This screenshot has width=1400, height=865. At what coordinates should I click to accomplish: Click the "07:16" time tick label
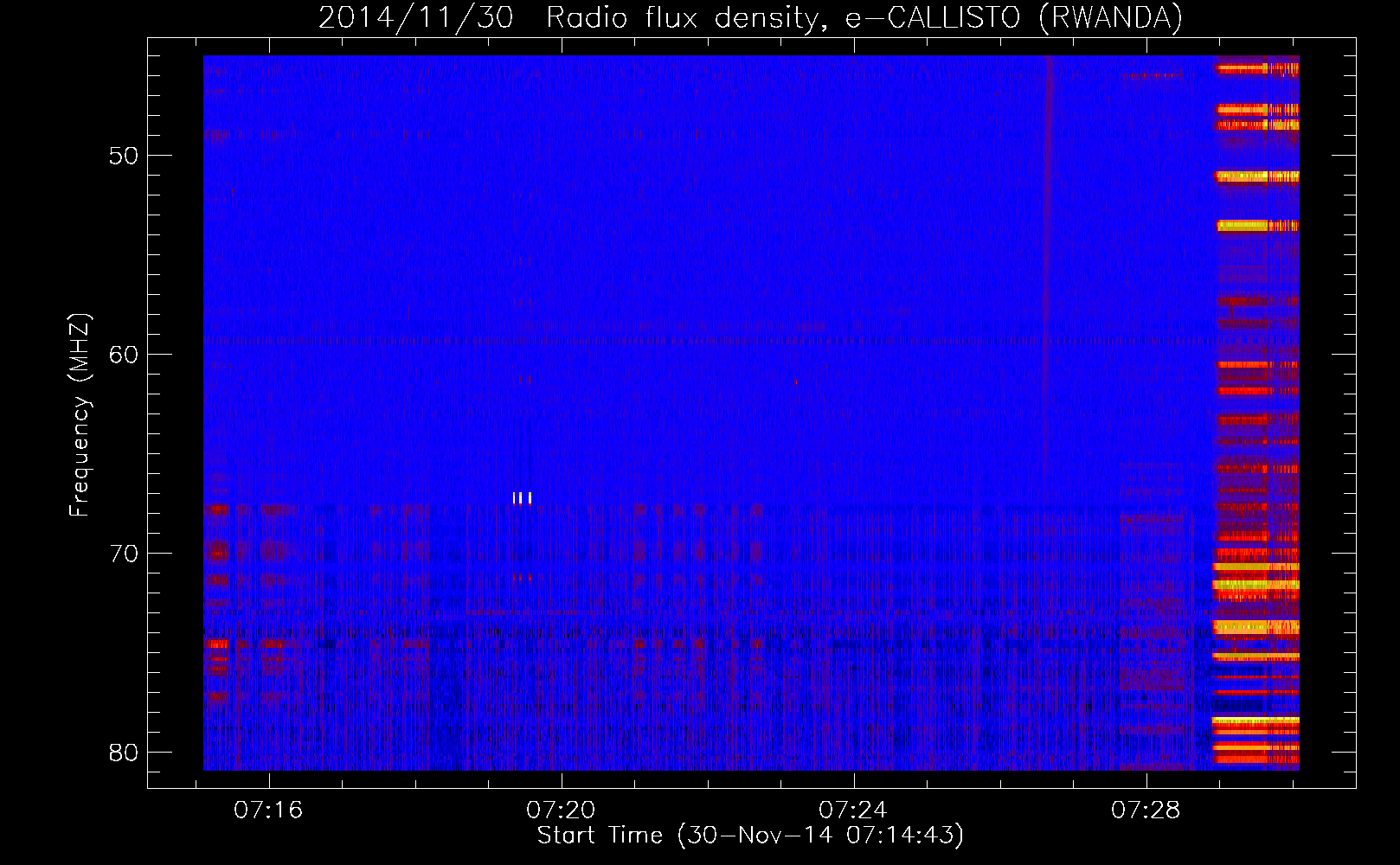click(x=269, y=811)
